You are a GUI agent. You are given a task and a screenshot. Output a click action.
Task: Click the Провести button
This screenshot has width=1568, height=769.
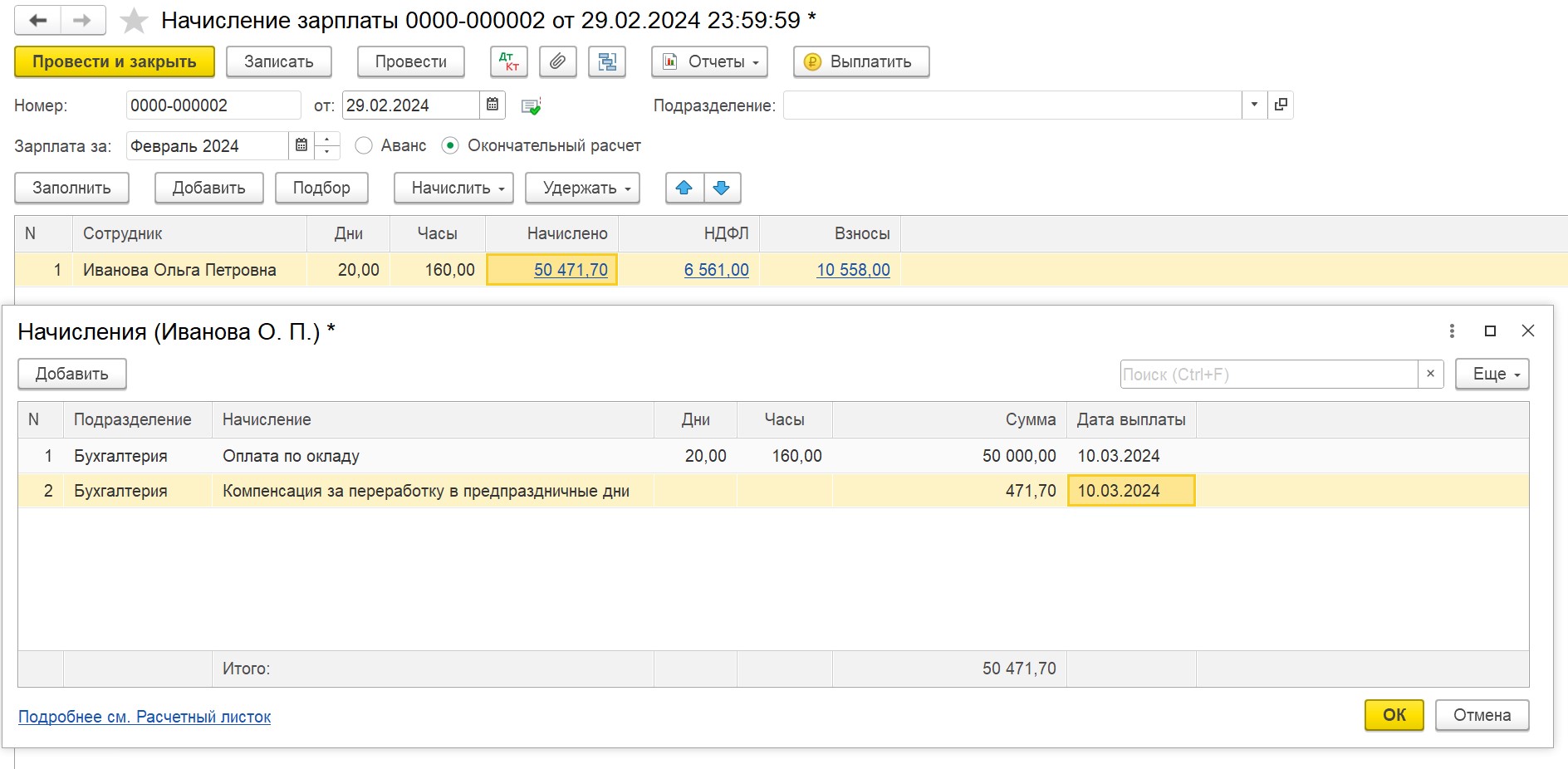pos(411,61)
